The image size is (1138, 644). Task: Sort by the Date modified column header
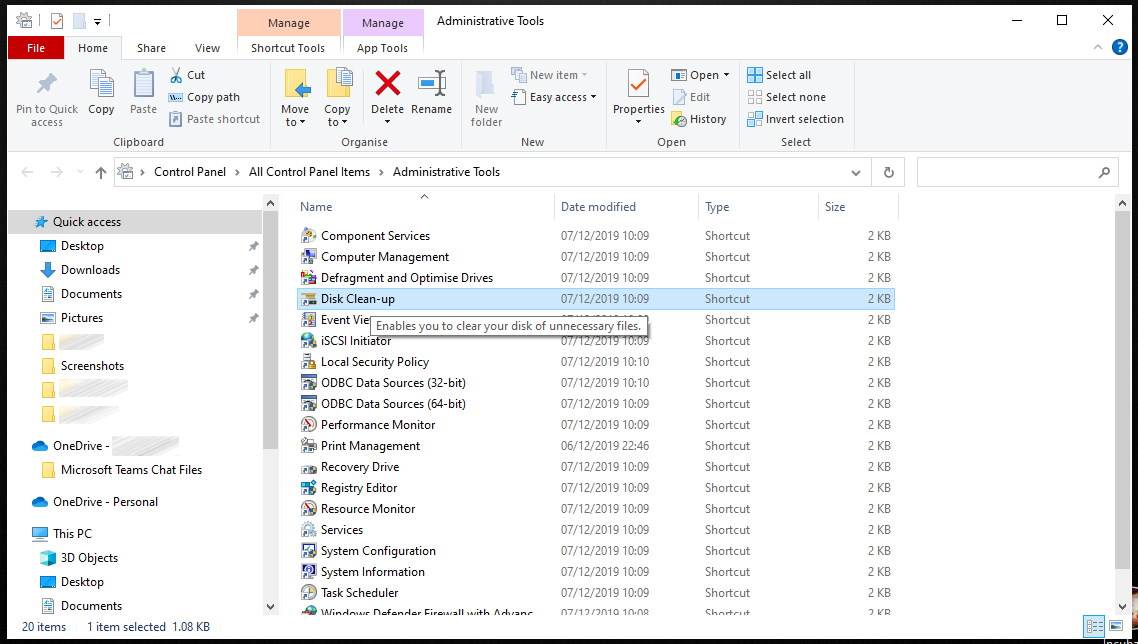pyautogui.click(x=598, y=207)
